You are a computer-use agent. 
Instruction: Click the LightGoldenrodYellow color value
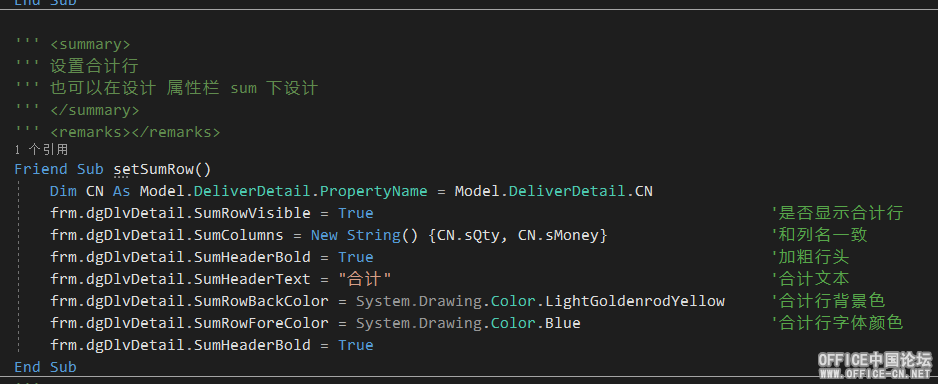click(635, 301)
